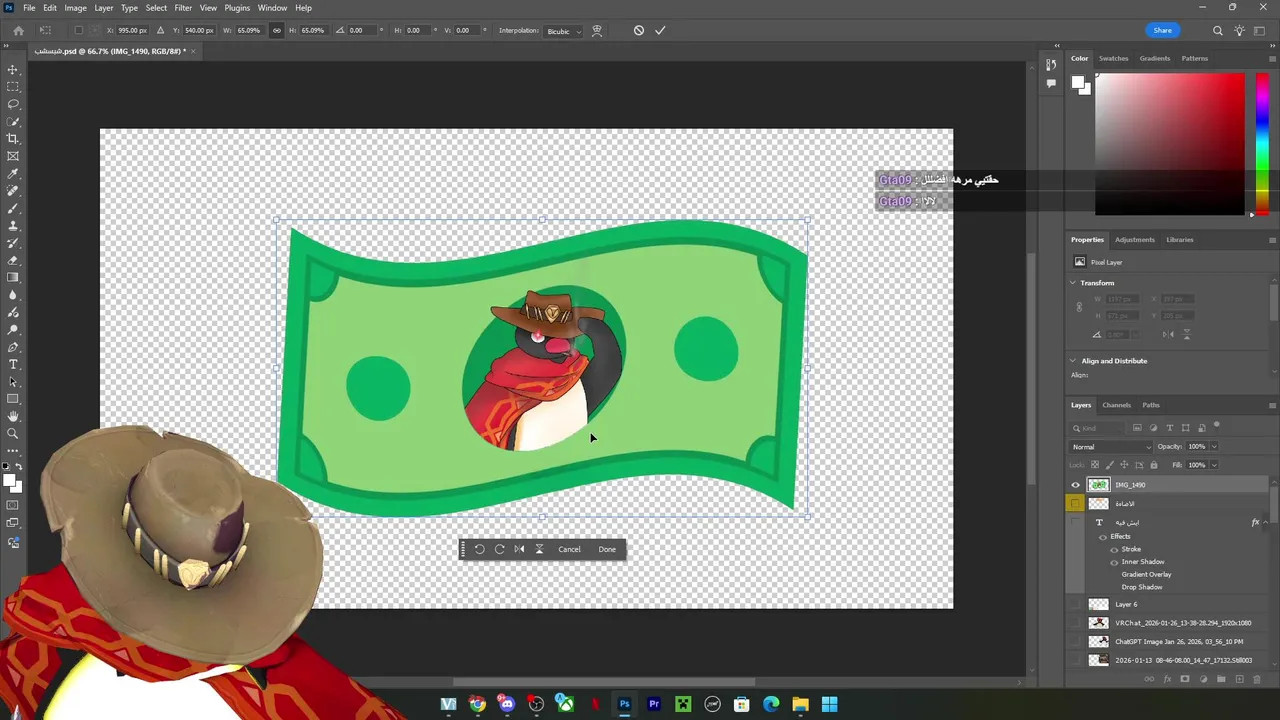The width and height of the screenshot is (1280, 720).
Task: Select the Move tool
Action: pos(13,69)
